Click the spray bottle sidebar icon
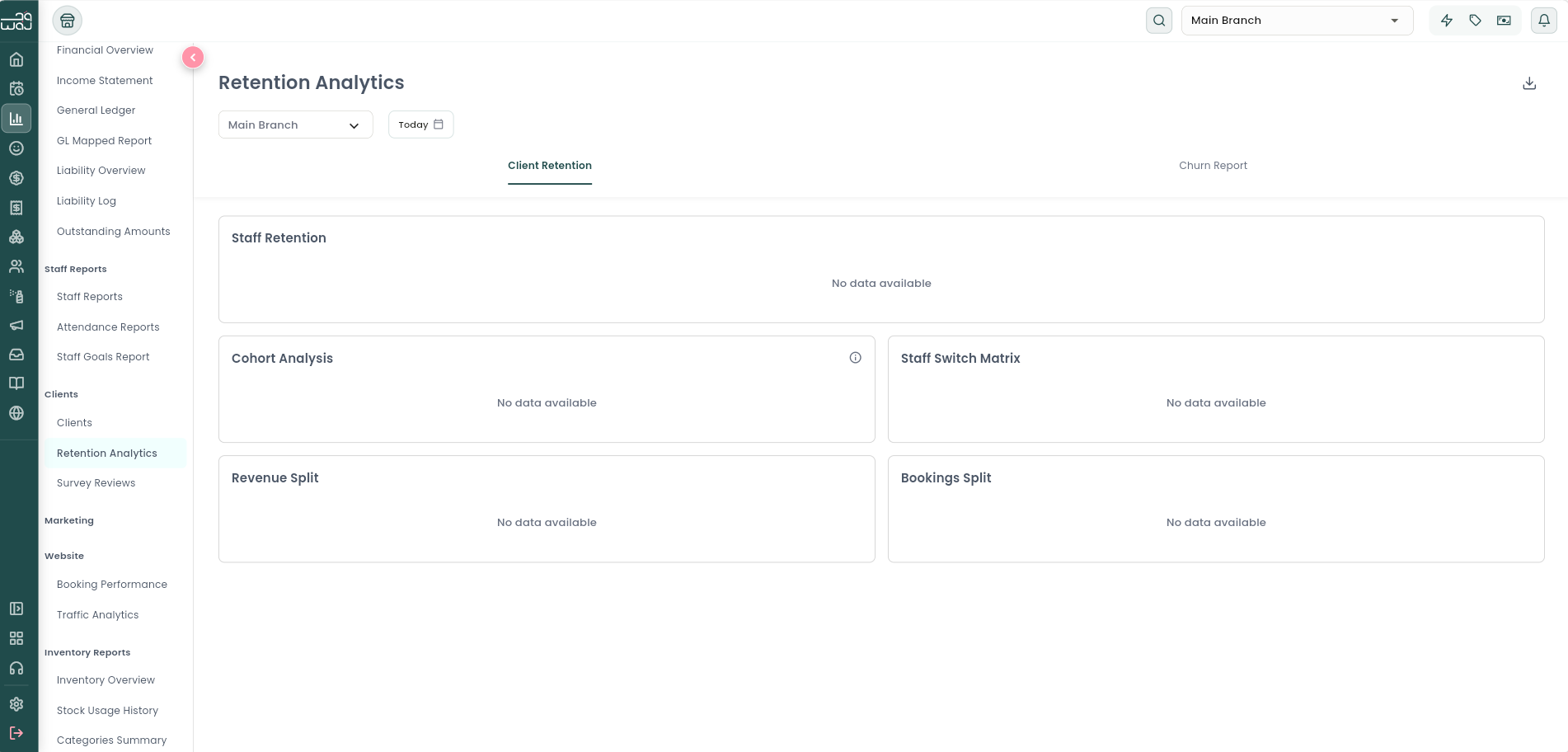 16,296
